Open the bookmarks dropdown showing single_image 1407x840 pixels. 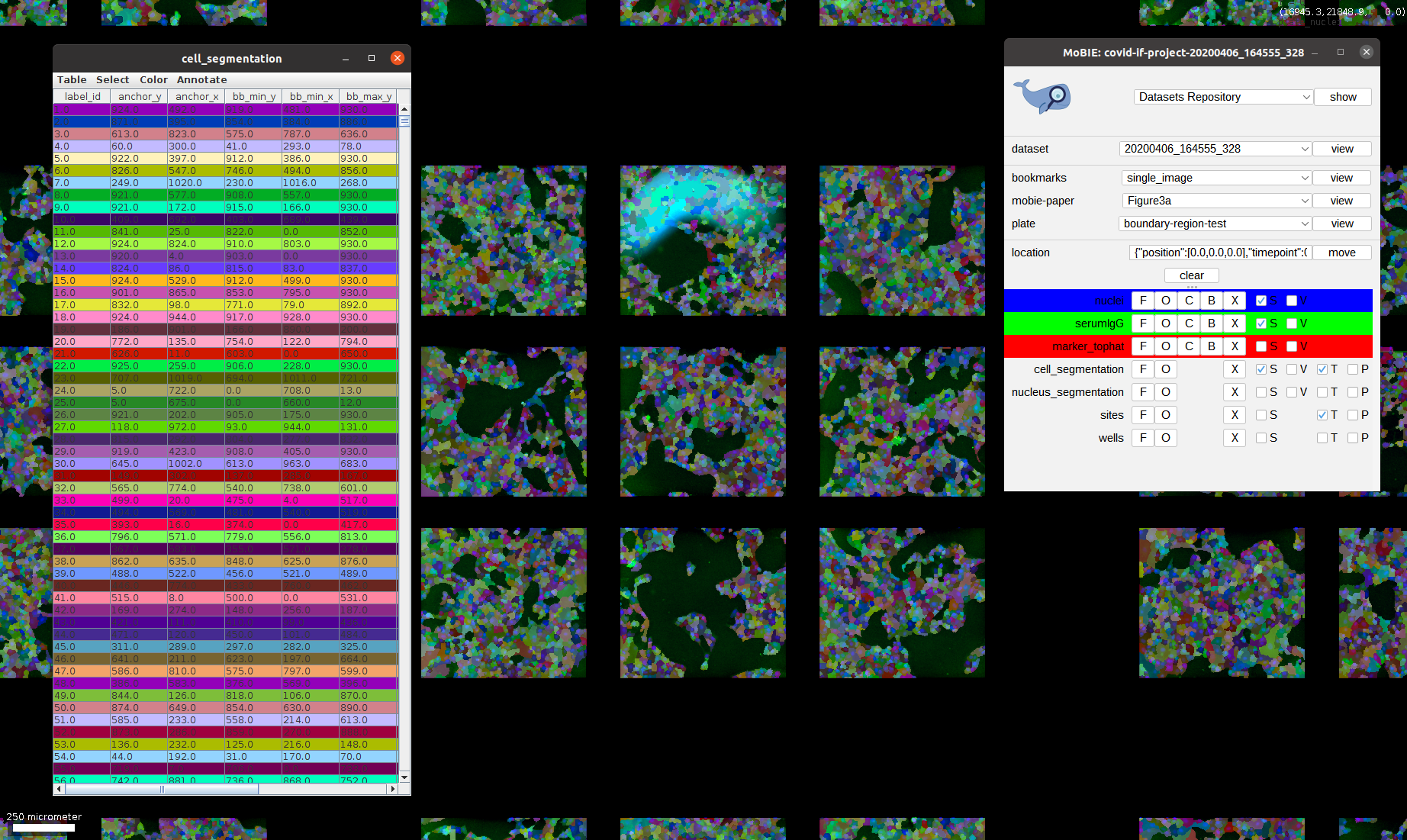(x=1216, y=178)
